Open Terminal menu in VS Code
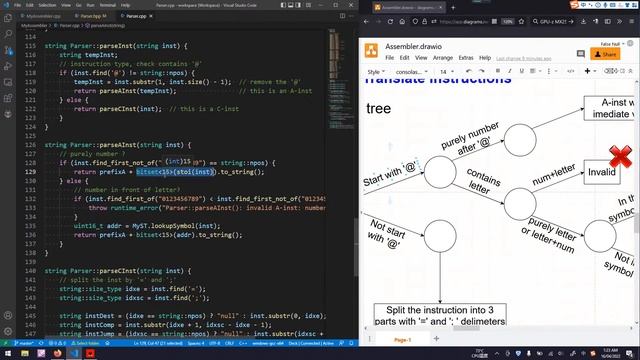The width and height of the screenshot is (640, 360). pos(108,5)
